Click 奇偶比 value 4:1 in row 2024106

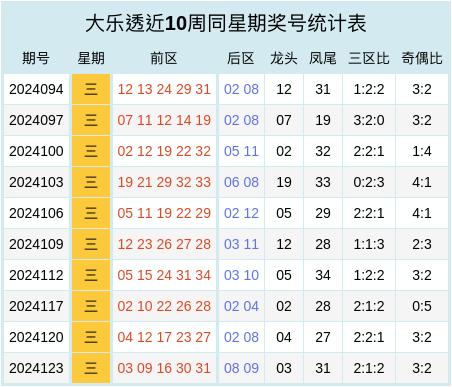(422, 213)
